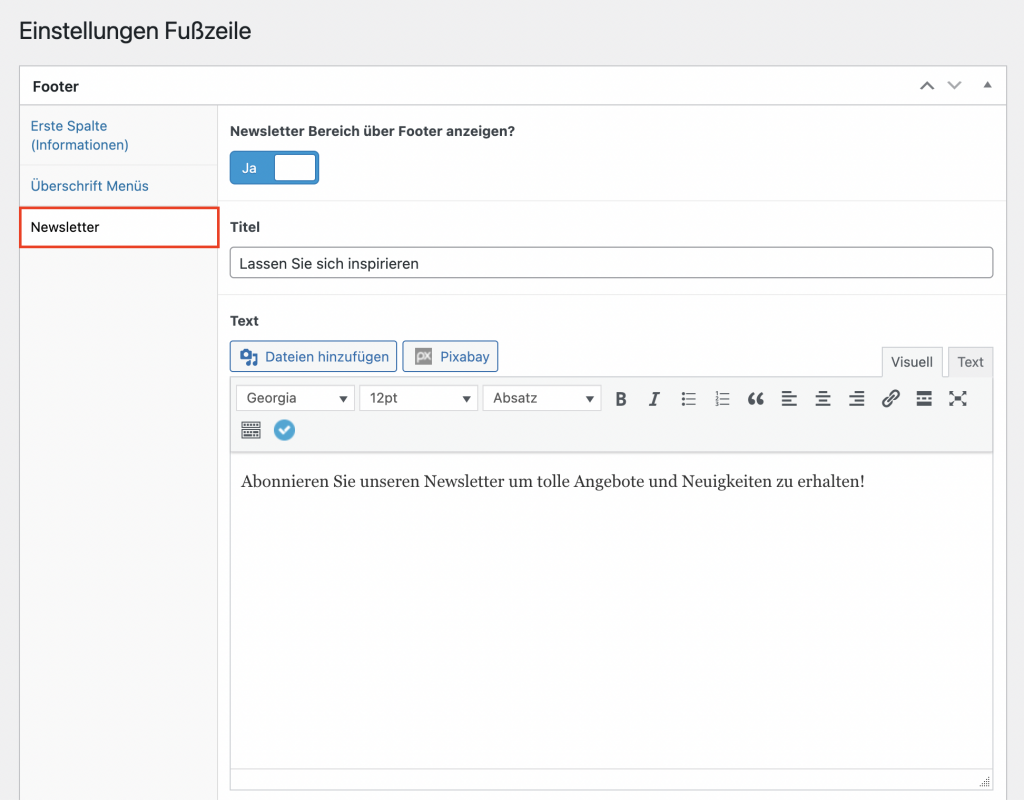This screenshot has width=1024, height=800.
Task: Insert a bulleted list
Action: point(688,399)
